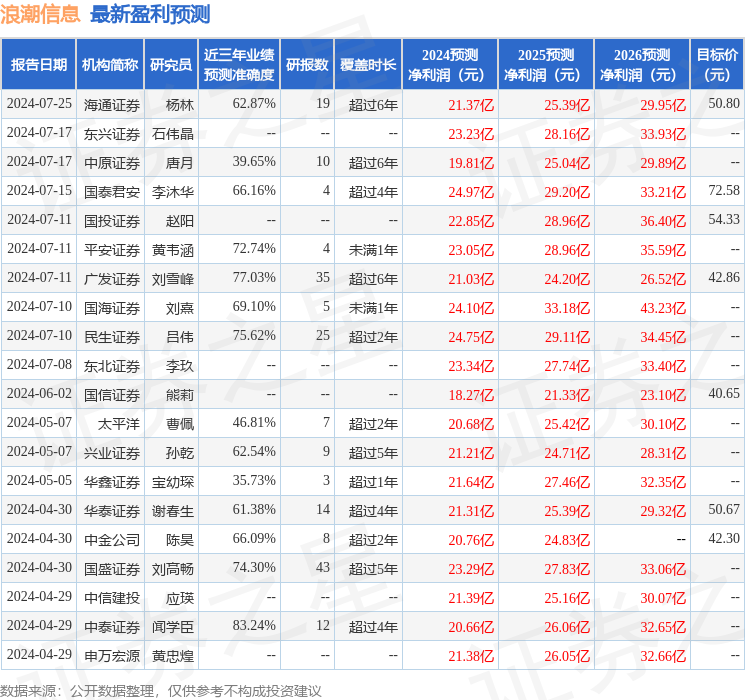The width and height of the screenshot is (745, 700).
Task: Click analyst name 石伟晶
Action: click(x=173, y=134)
